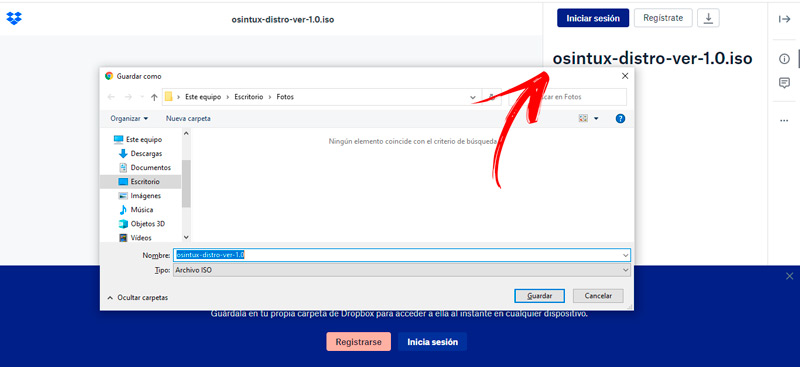Open the comments icon in Dropbox sidebar
The width and height of the screenshot is (800, 367).
(x=784, y=83)
